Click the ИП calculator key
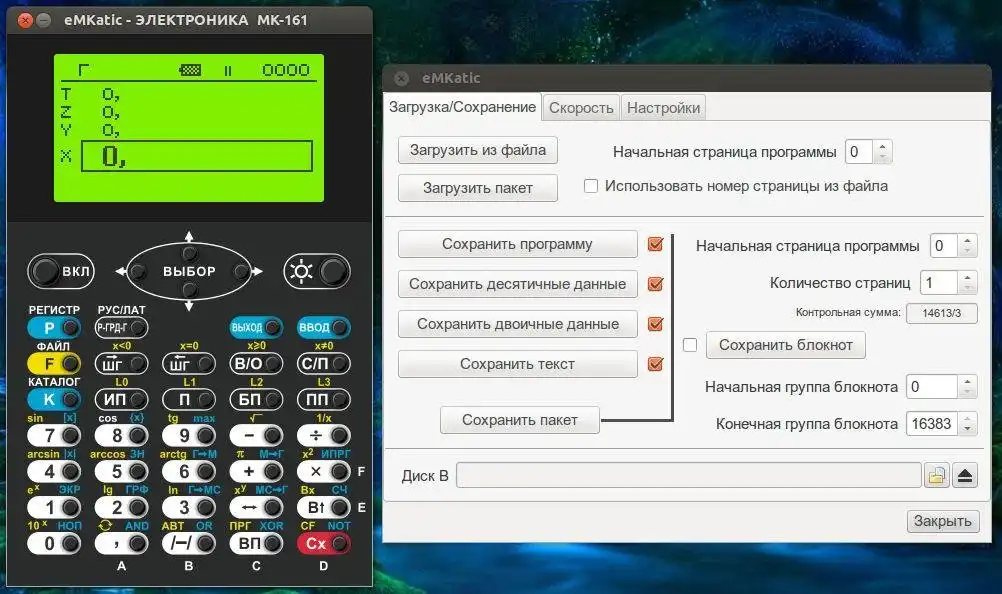The width and height of the screenshot is (1002, 594). coord(121,399)
